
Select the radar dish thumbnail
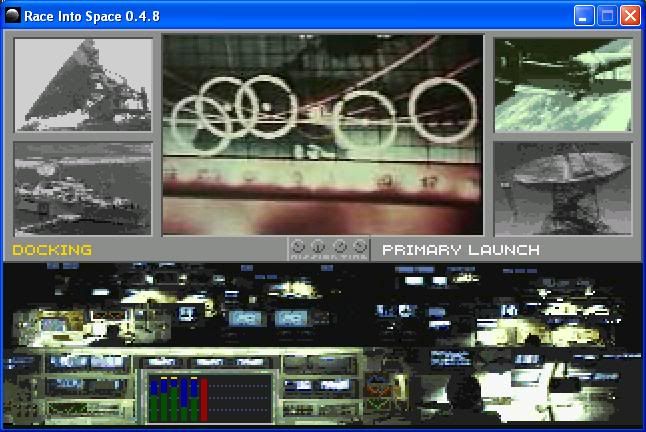[563, 189]
